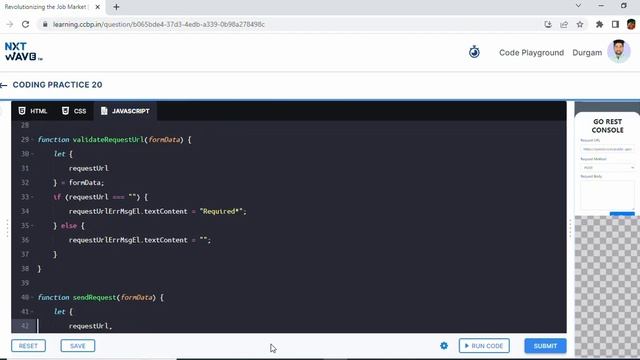
Task: Click the Request URL input in preview
Action: coord(607,149)
